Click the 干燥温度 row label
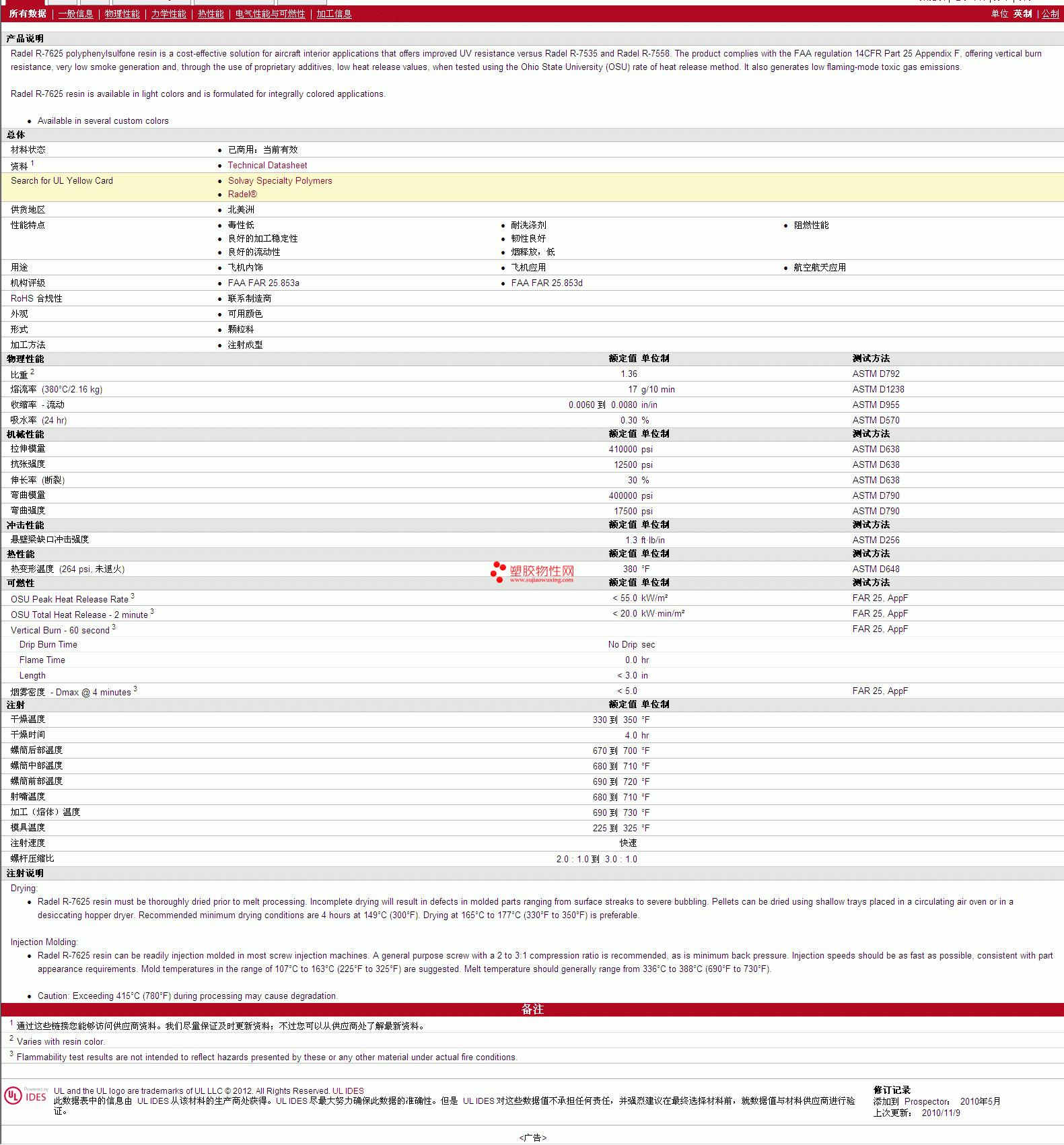The image size is (1064, 1145). (x=28, y=720)
